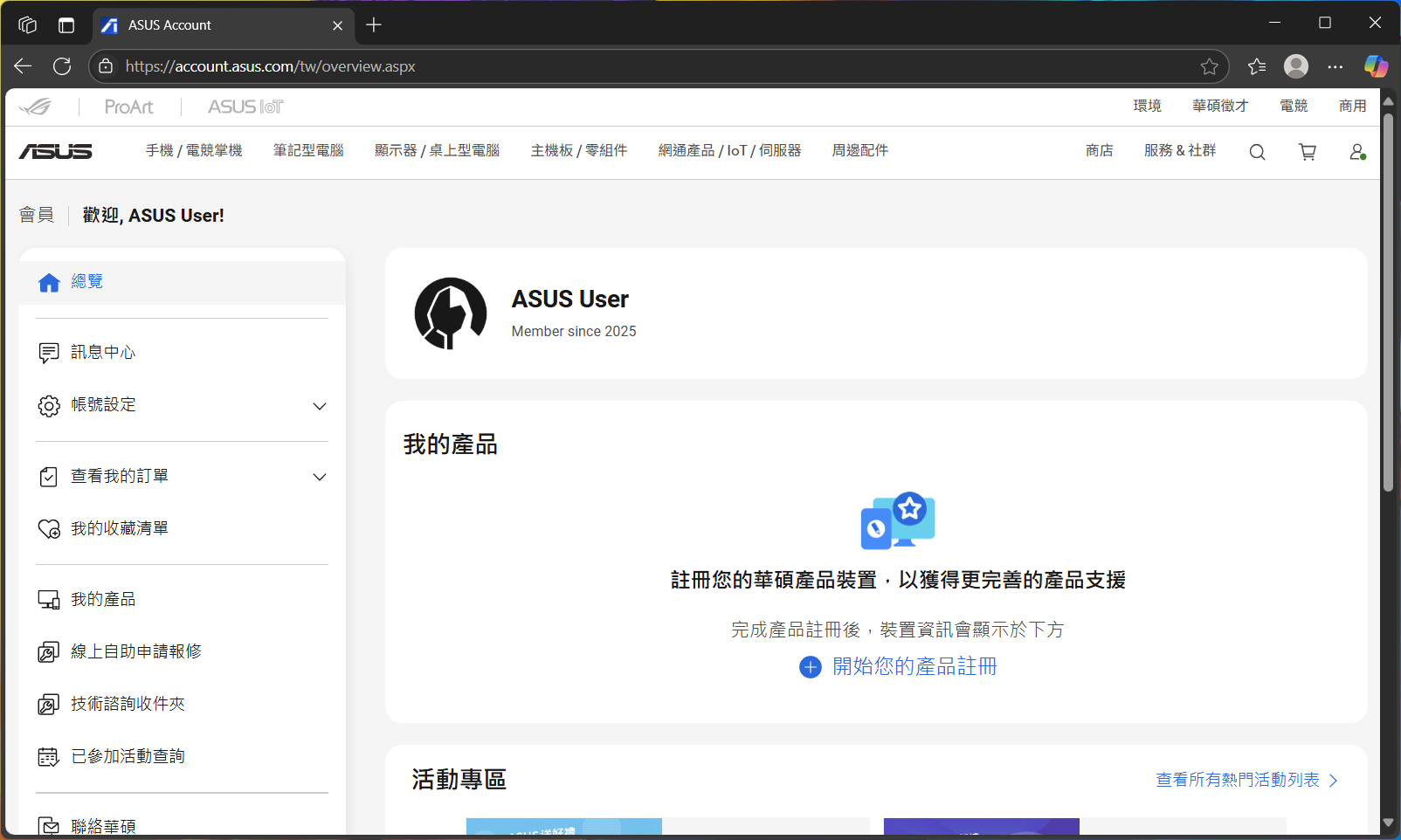
Task: Open 顯示器 / 桌上型電腦 menu
Action: (437, 151)
